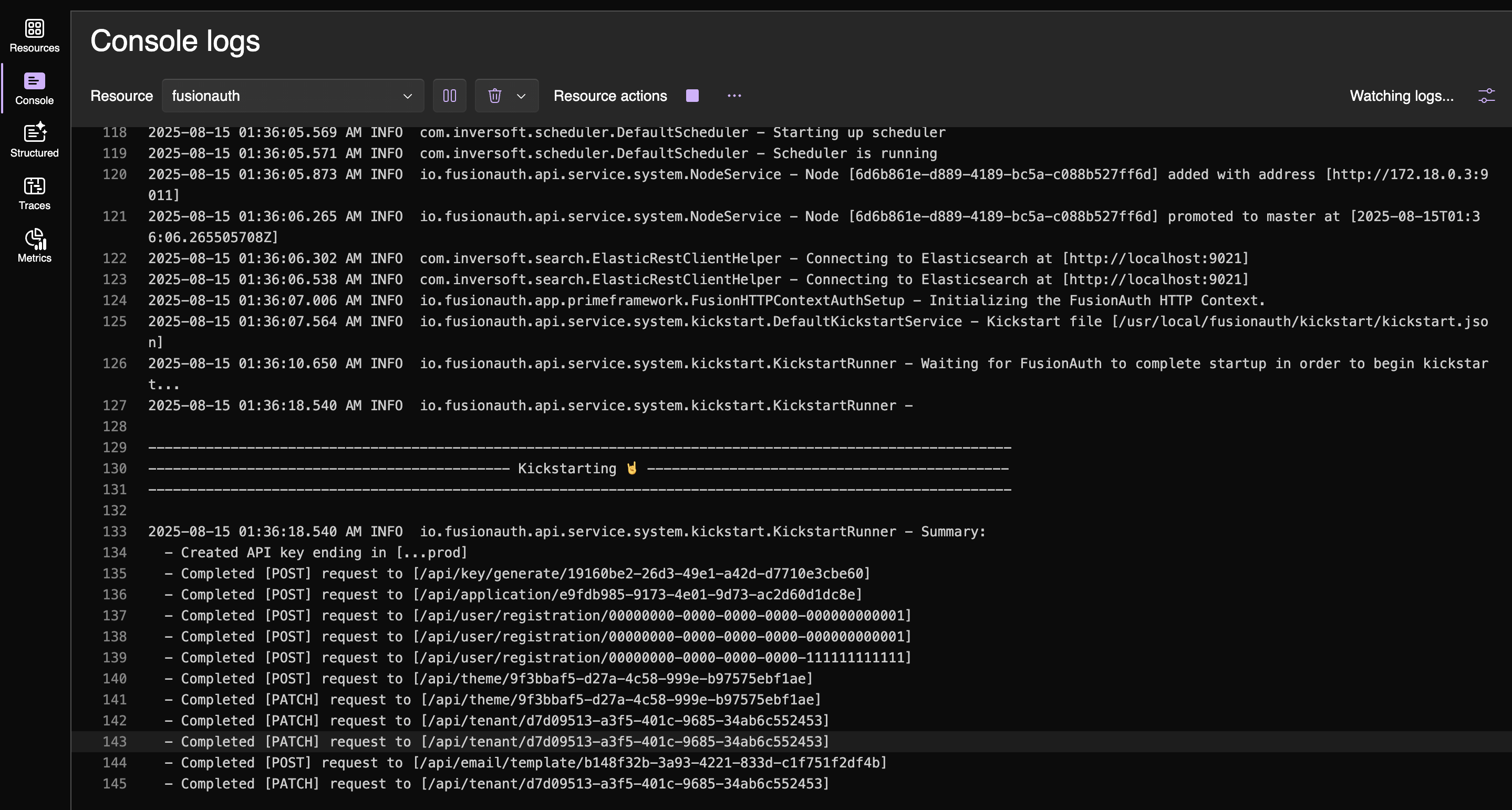Screen dimensions: 1512x810
Task: Click the pause columns icon next to resource selector
Action: pyautogui.click(x=449, y=95)
